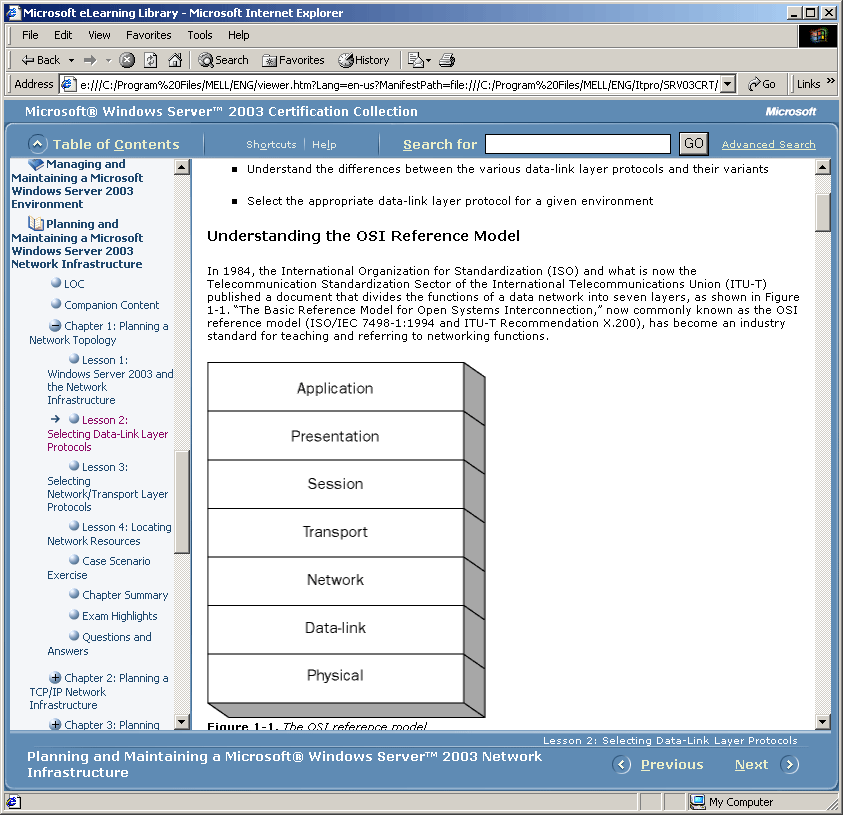The image size is (843, 815).
Task: Open the View menu
Action: [99, 35]
